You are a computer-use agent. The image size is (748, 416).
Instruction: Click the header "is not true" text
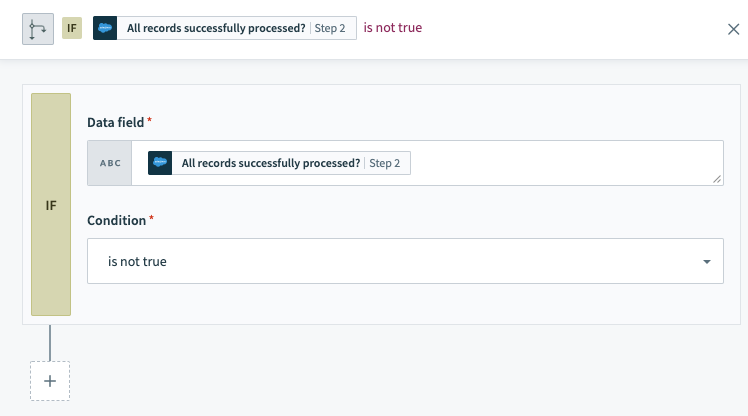[392, 28]
